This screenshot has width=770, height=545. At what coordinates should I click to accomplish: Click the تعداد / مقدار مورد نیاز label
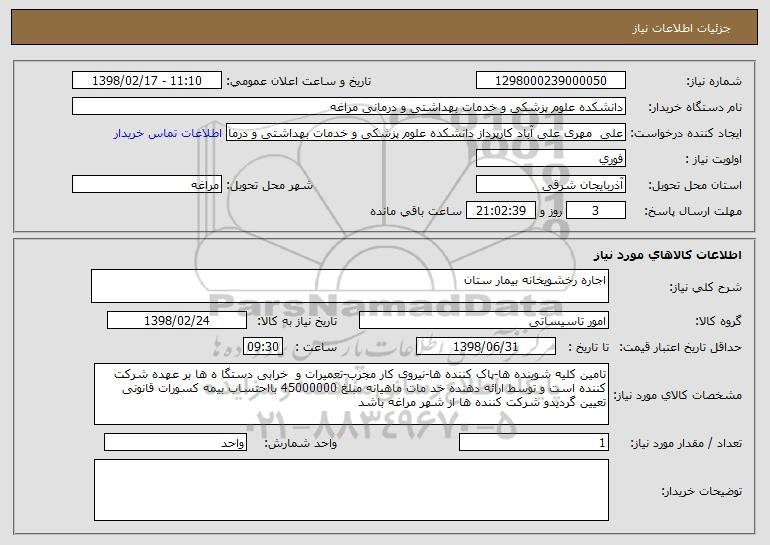click(686, 443)
